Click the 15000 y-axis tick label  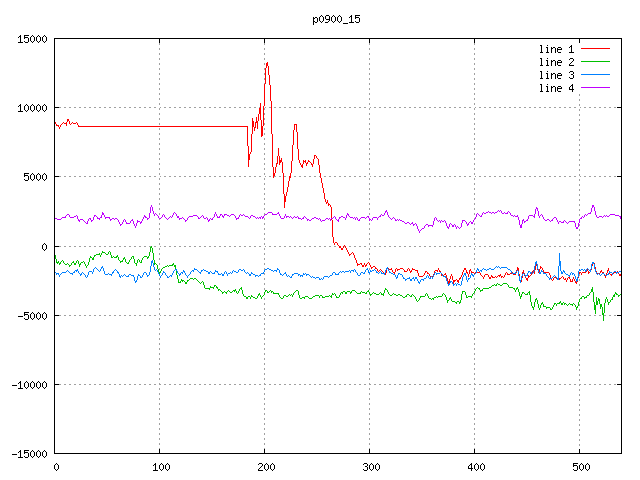point(31,39)
